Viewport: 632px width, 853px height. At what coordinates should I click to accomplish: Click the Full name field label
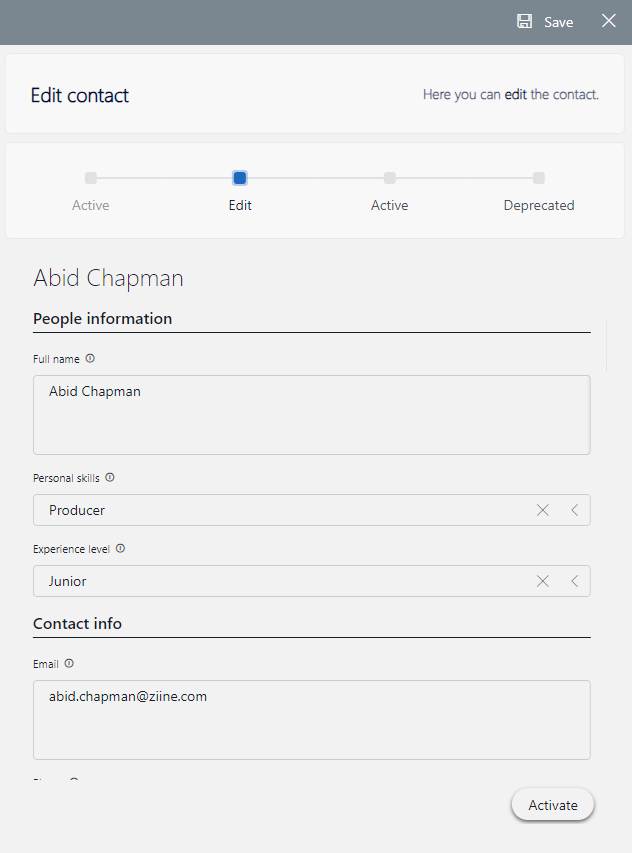click(x=56, y=359)
